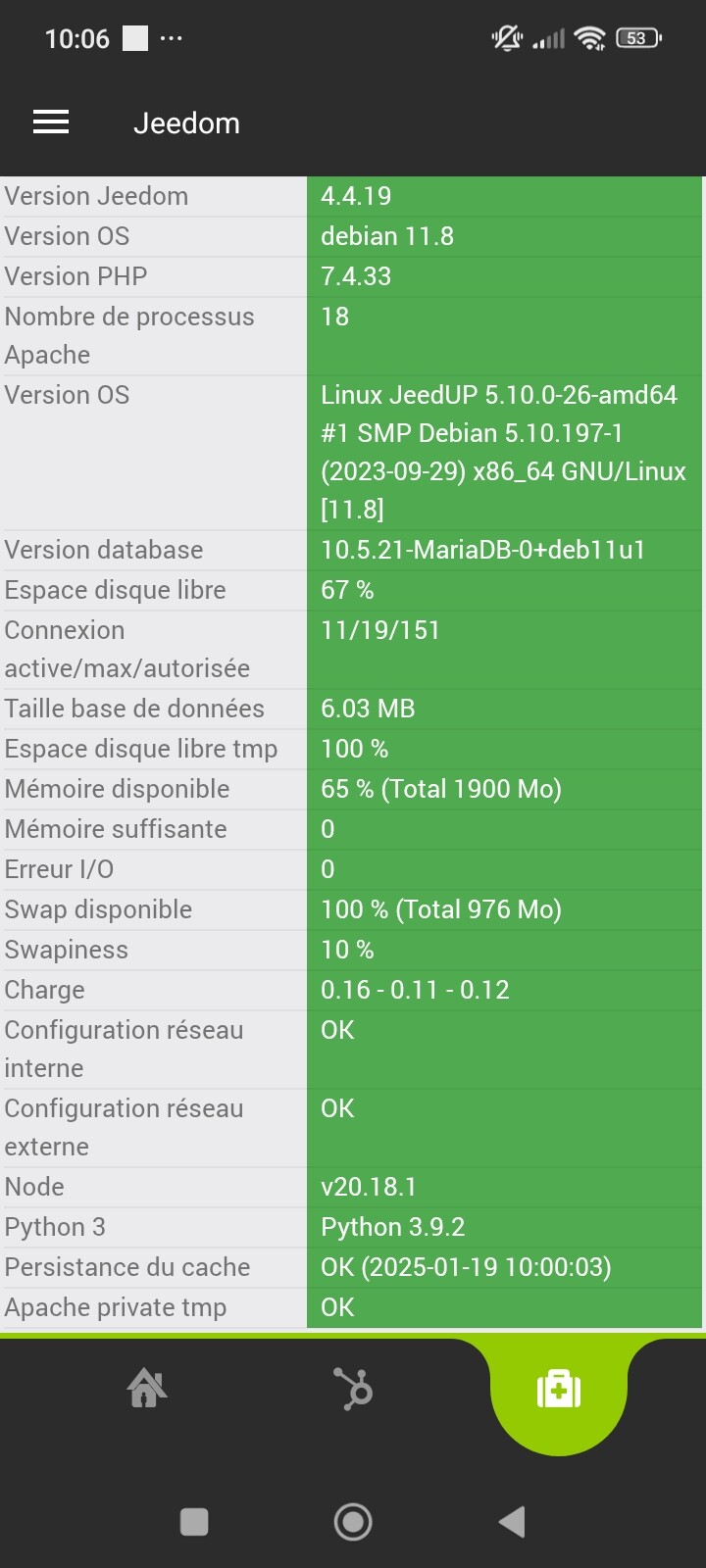Select the Espace disque libre 67 % cell

[x=504, y=590]
